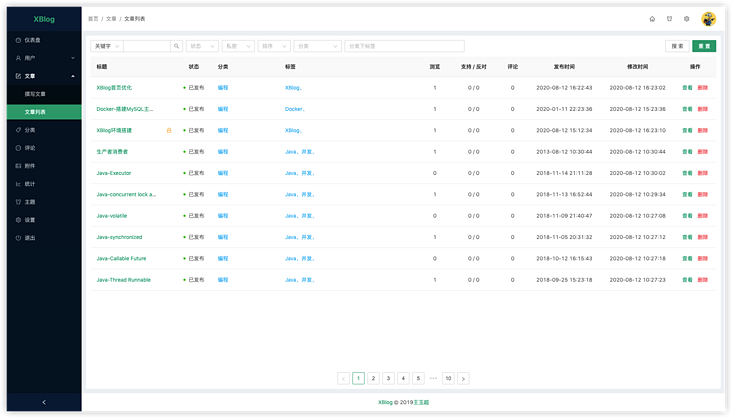The height and width of the screenshot is (418, 732).
Task: Open article Docker-搭建MySQL主... title link
Action: pos(125,109)
